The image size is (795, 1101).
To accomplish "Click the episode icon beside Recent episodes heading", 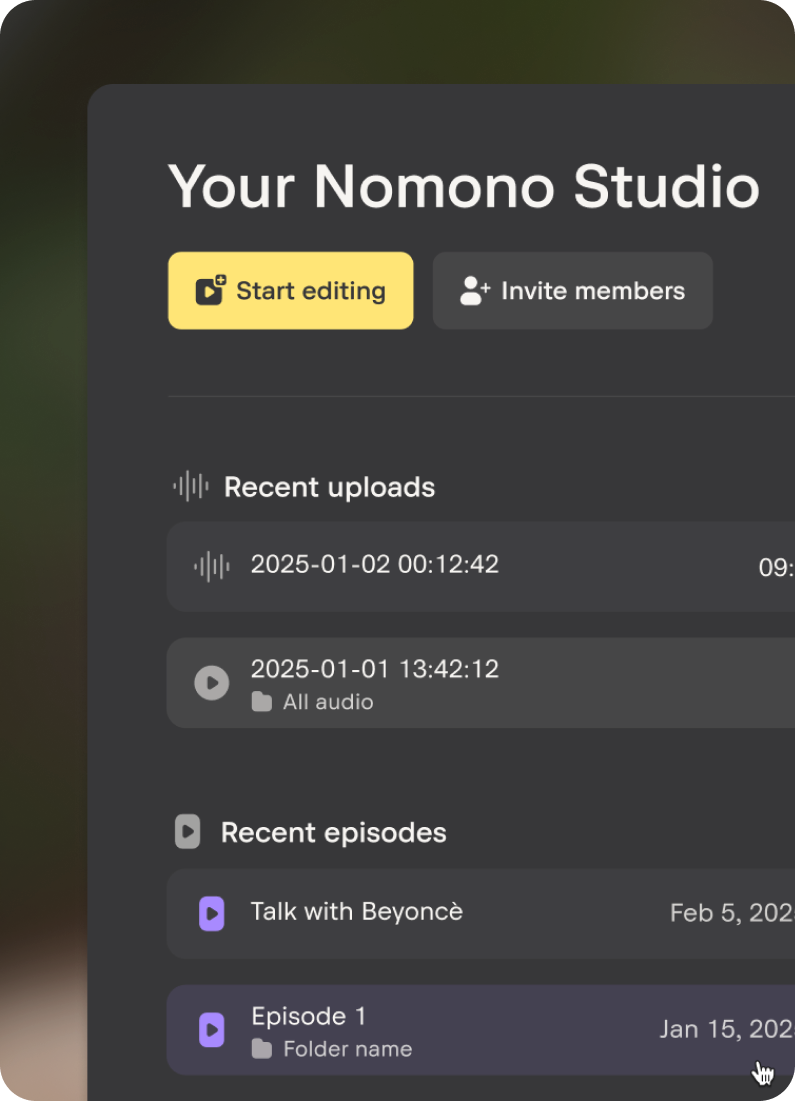I will click(188, 832).
